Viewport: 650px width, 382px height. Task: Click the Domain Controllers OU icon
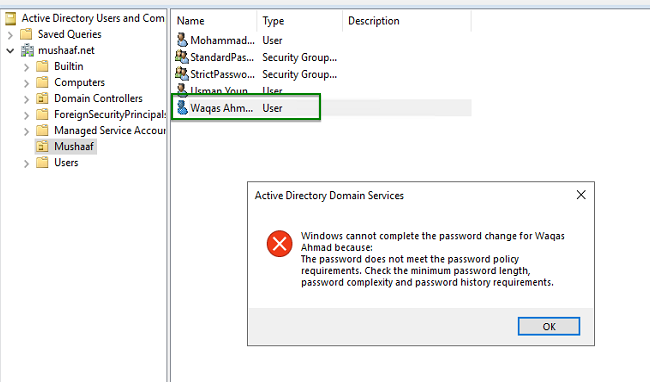[x=42, y=98]
